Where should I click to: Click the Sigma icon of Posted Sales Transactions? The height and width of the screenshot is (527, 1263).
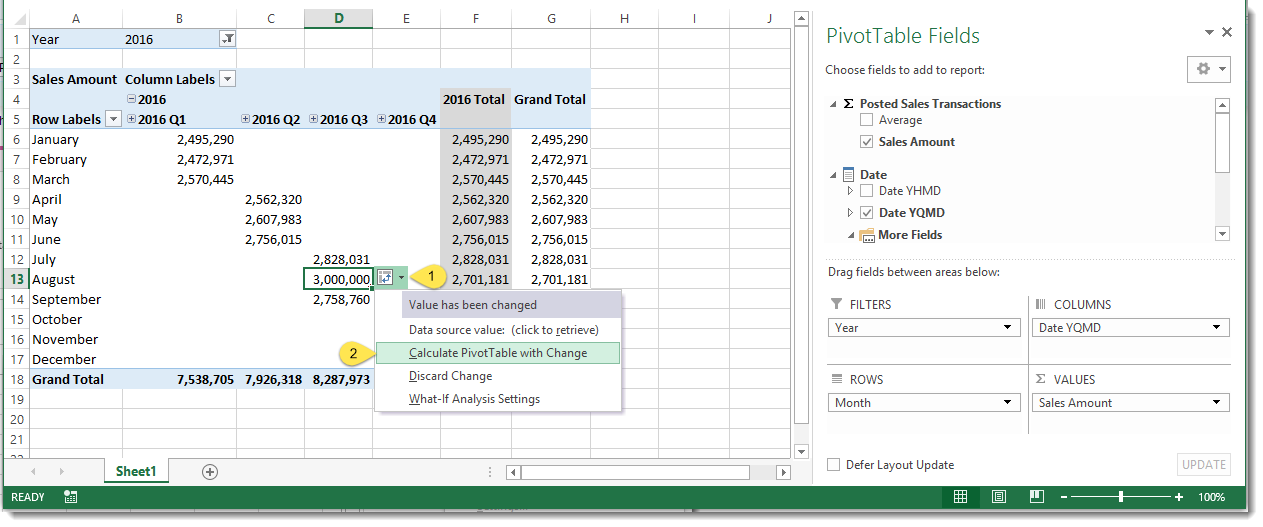coord(849,104)
